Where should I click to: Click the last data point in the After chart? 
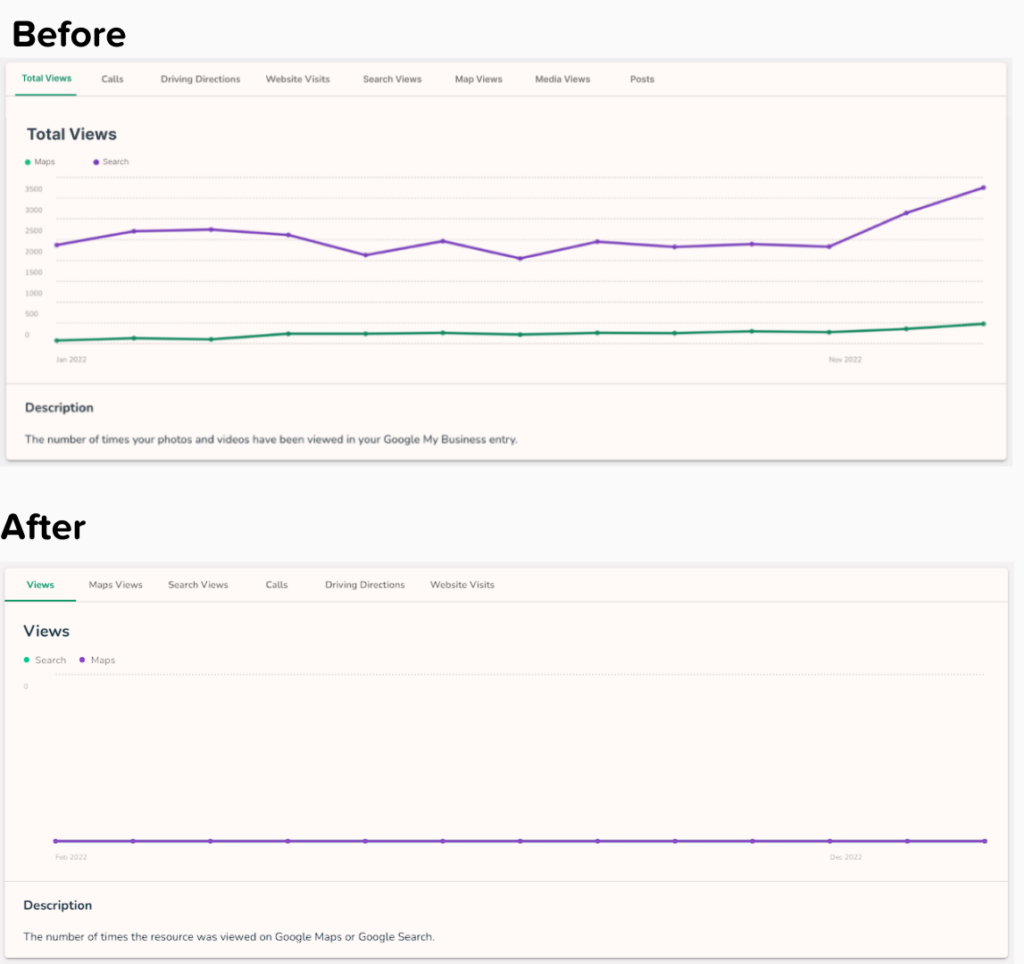[985, 841]
